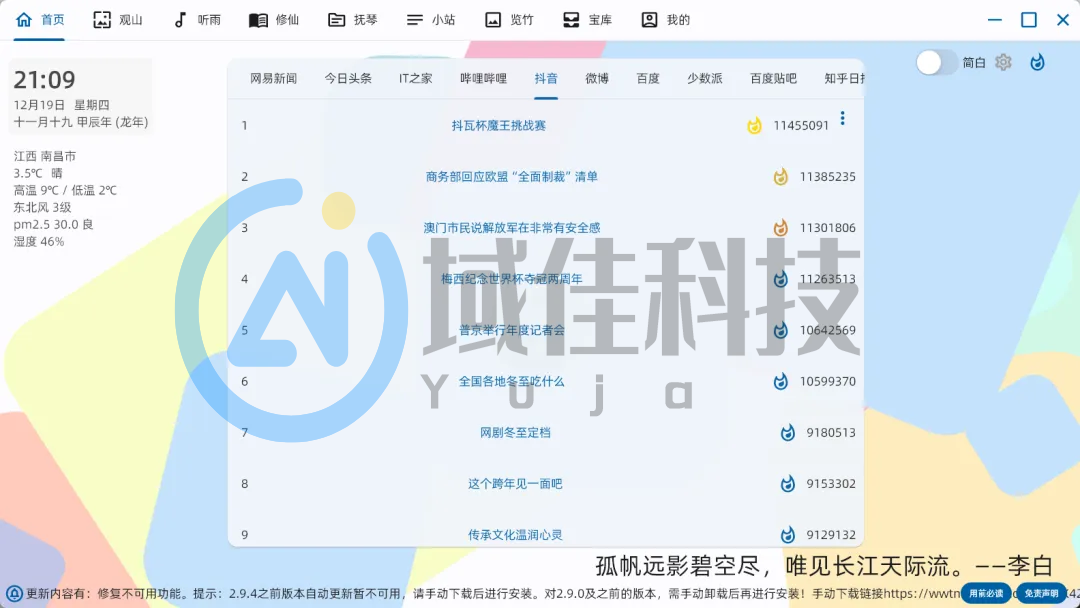Open the 宝库 section
Image resolution: width=1080 pixels, height=608 pixels.
(588, 20)
